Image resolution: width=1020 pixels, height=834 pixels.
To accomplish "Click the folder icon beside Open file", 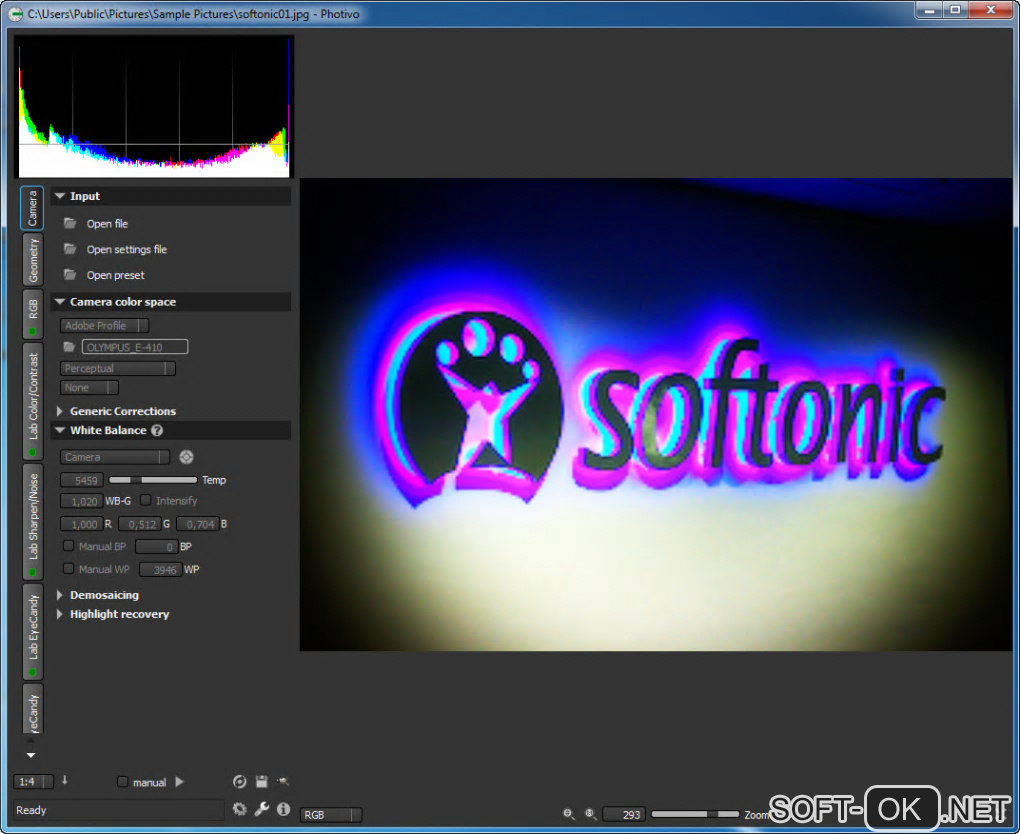I will tap(70, 223).
